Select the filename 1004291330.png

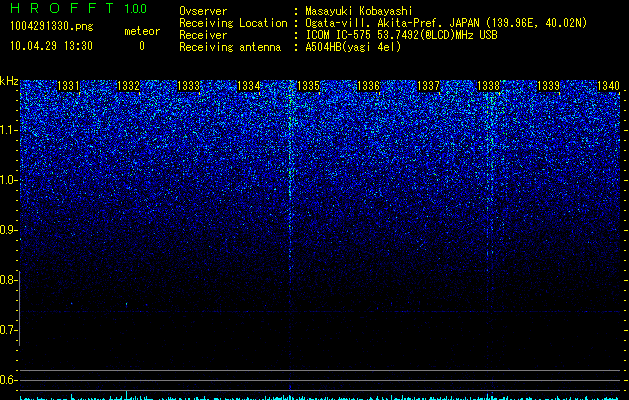[52, 26]
